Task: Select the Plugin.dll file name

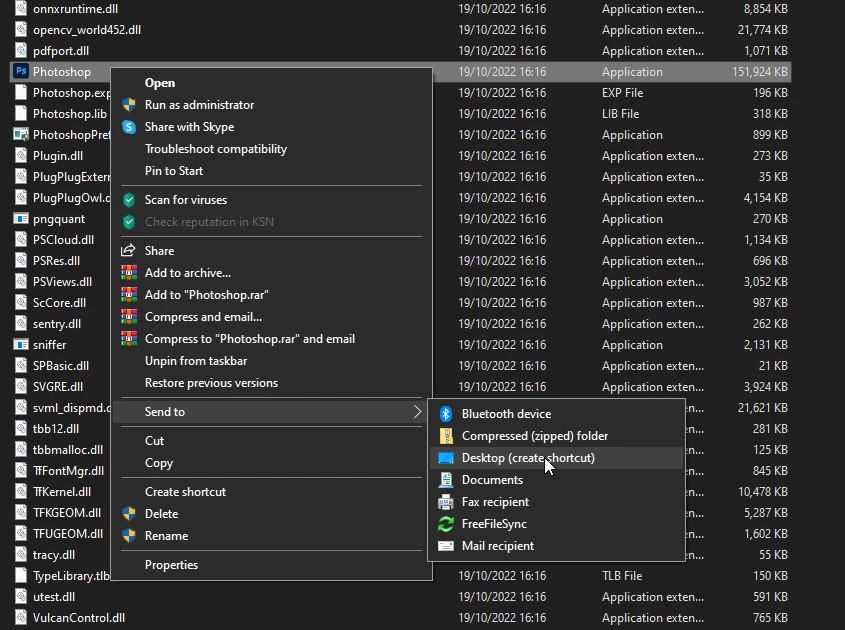Action: 58,156
